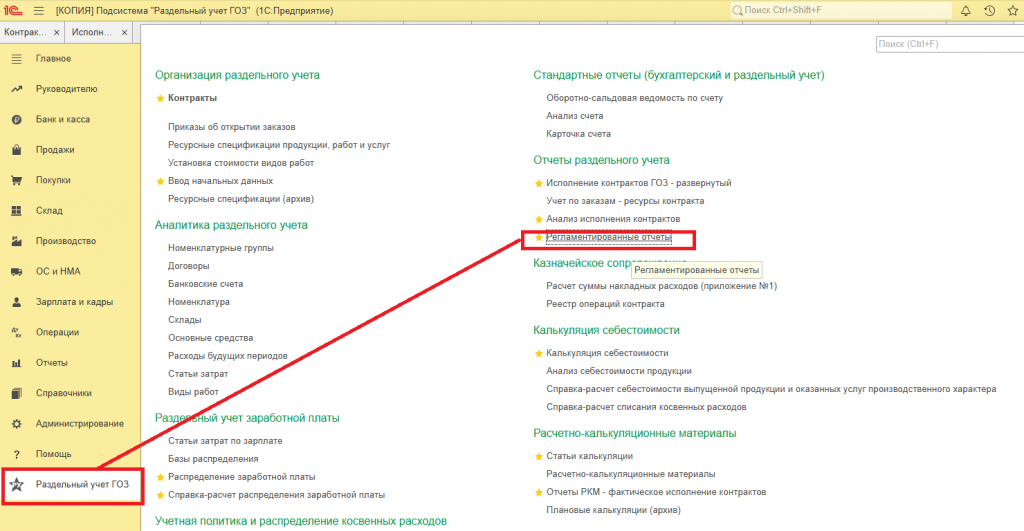Click the Руководителю chart icon

(16, 89)
